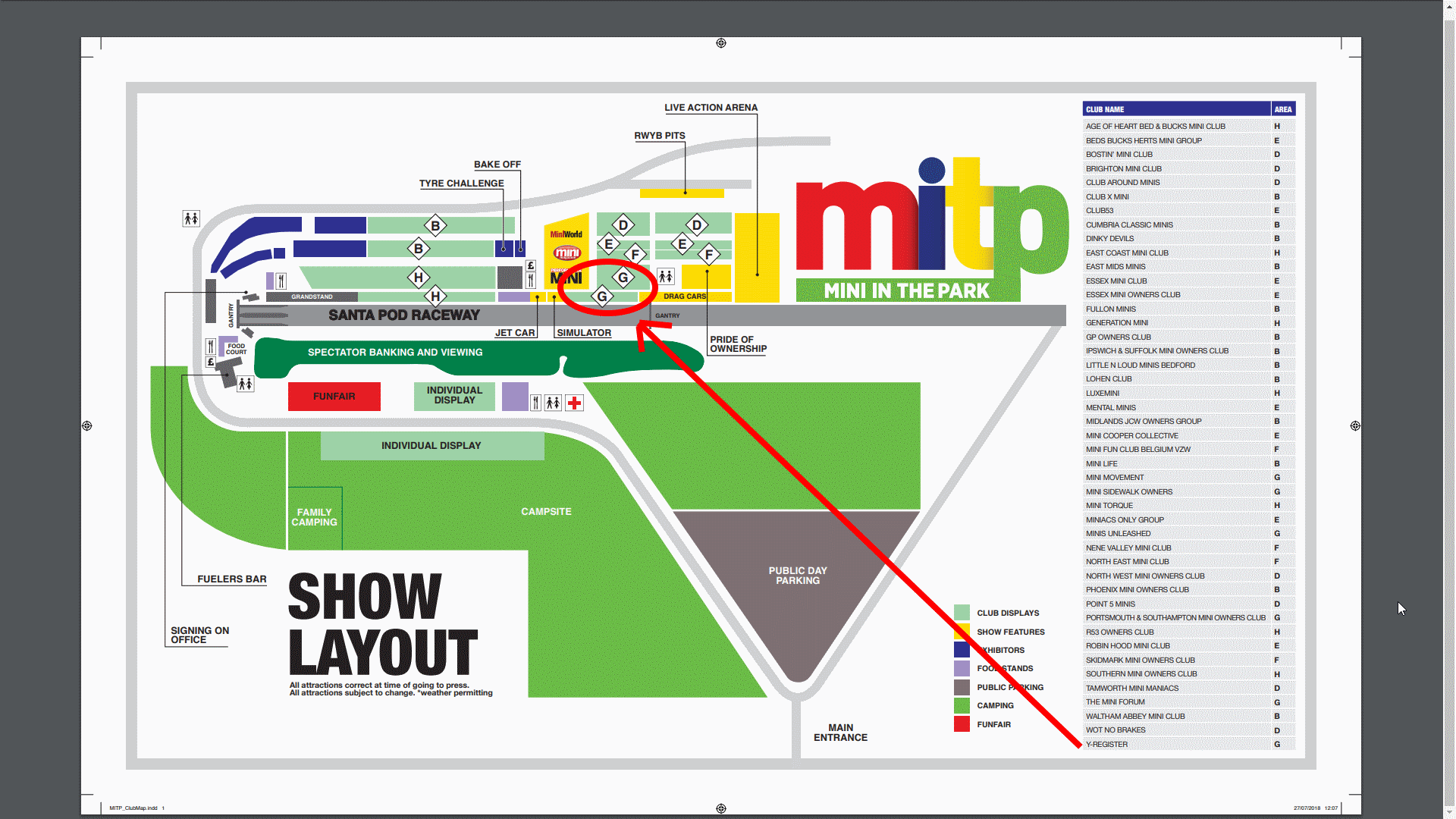Select the ROBIN HOOD MINI CLUB row
The image size is (1456, 819).
click(1188, 646)
